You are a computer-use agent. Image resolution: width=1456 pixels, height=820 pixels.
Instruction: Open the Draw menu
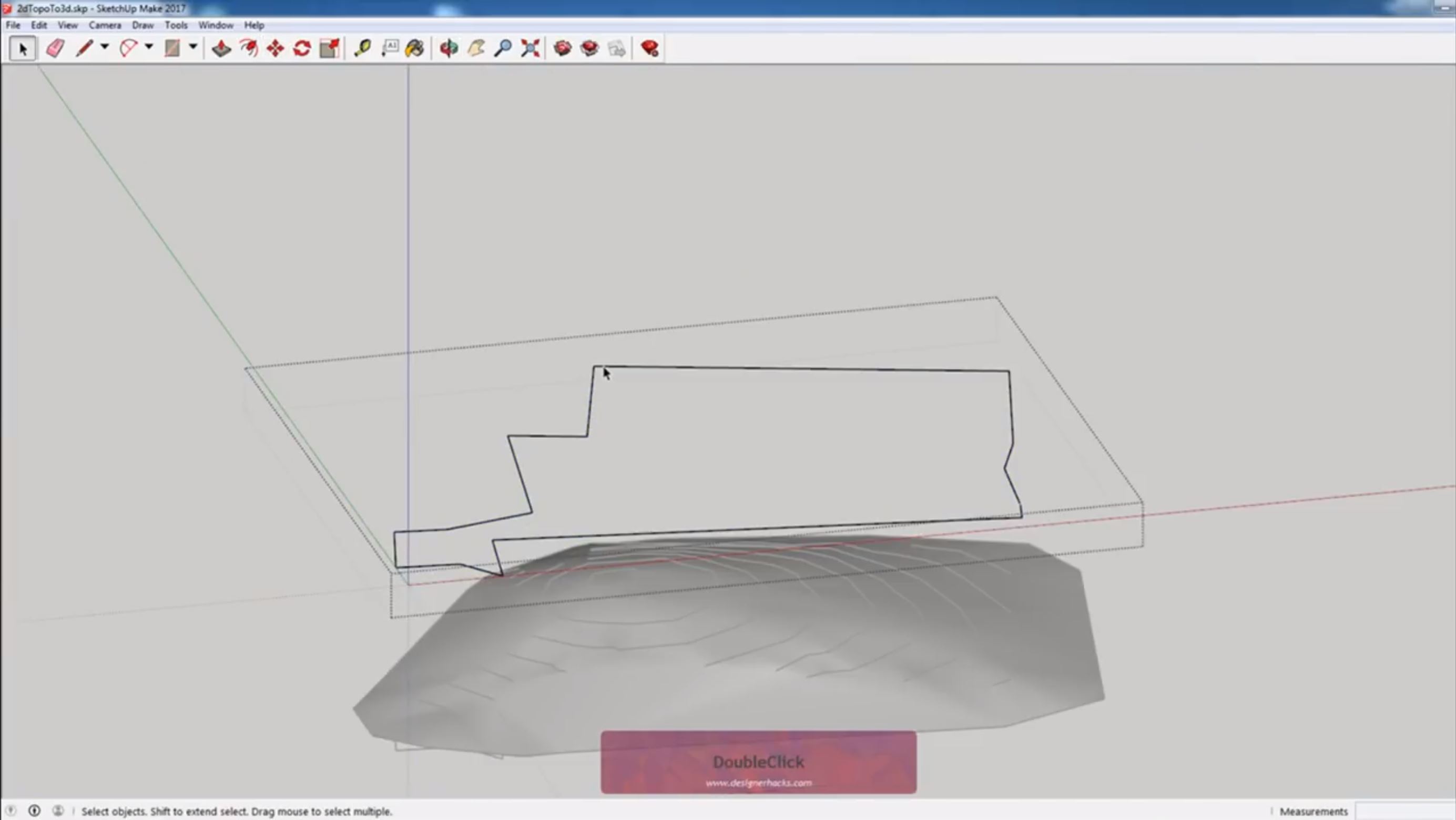click(x=143, y=25)
